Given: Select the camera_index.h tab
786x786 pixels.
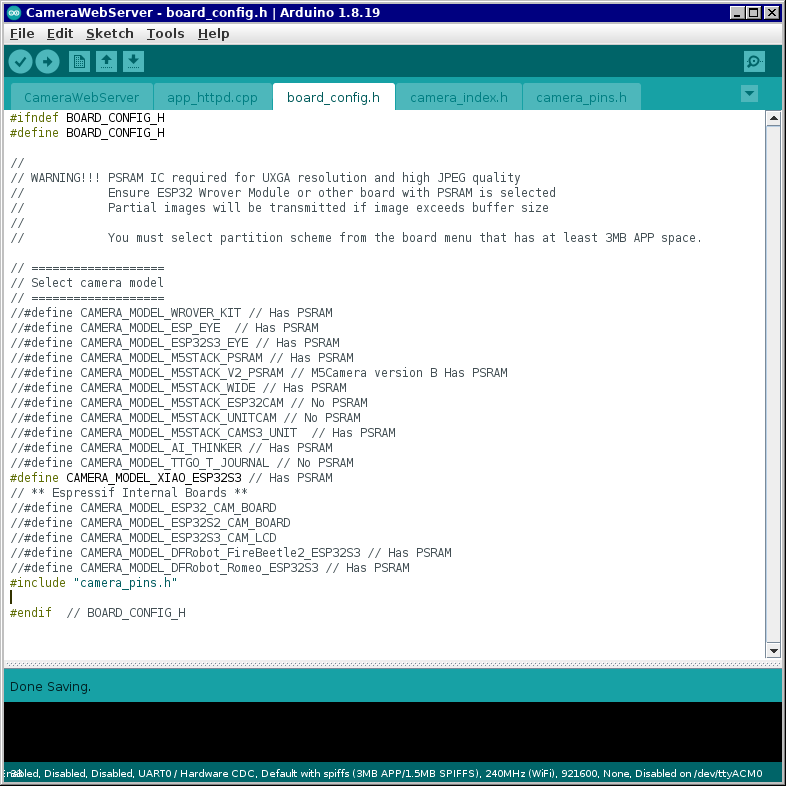Looking at the screenshot, I should click(458, 98).
